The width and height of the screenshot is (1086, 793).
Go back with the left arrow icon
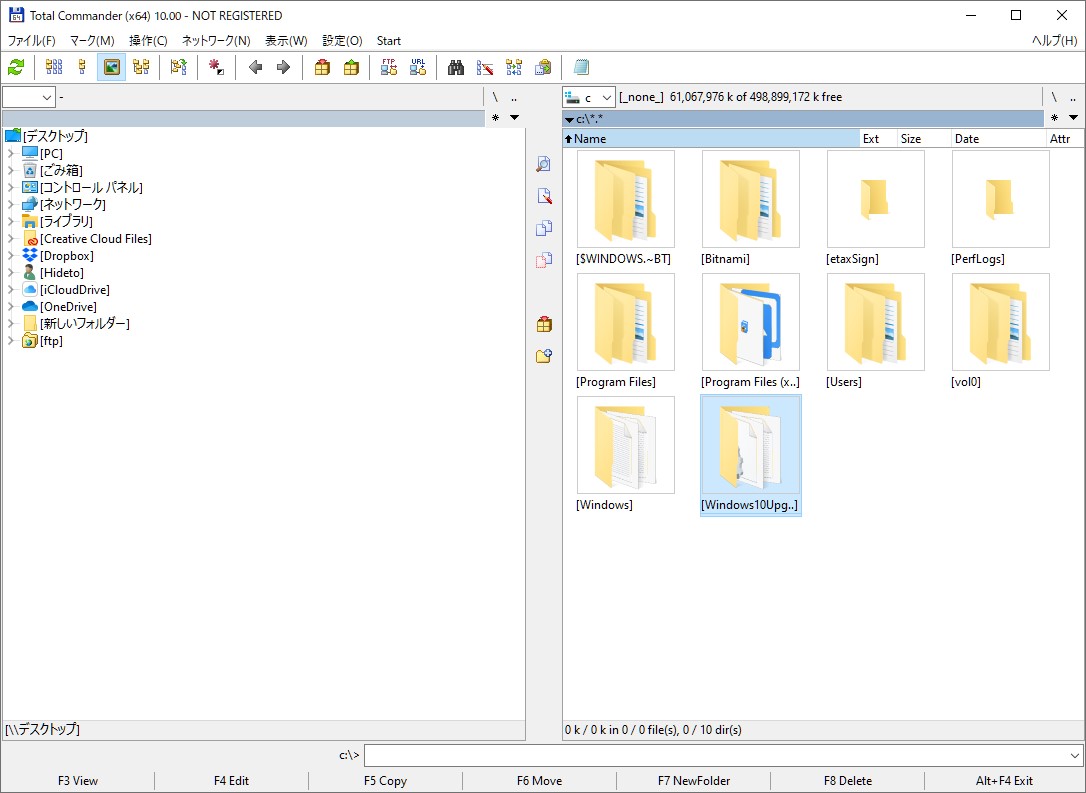tap(255, 67)
